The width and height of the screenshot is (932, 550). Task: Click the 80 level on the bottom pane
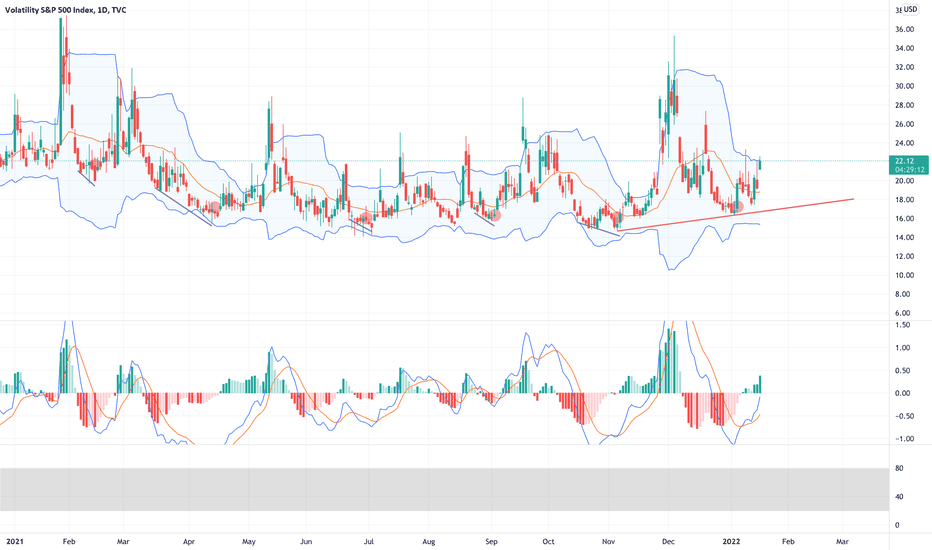pos(899,469)
